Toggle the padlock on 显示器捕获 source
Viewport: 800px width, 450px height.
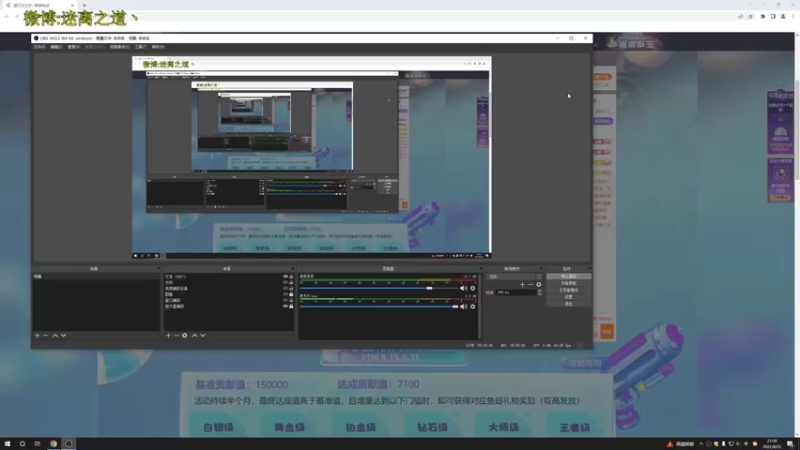point(291,306)
